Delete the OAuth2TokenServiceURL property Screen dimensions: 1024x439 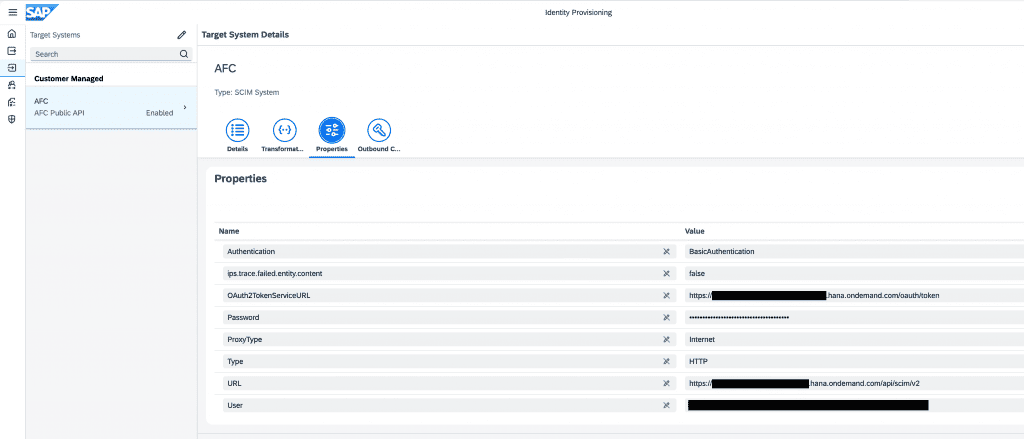tap(667, 296)
